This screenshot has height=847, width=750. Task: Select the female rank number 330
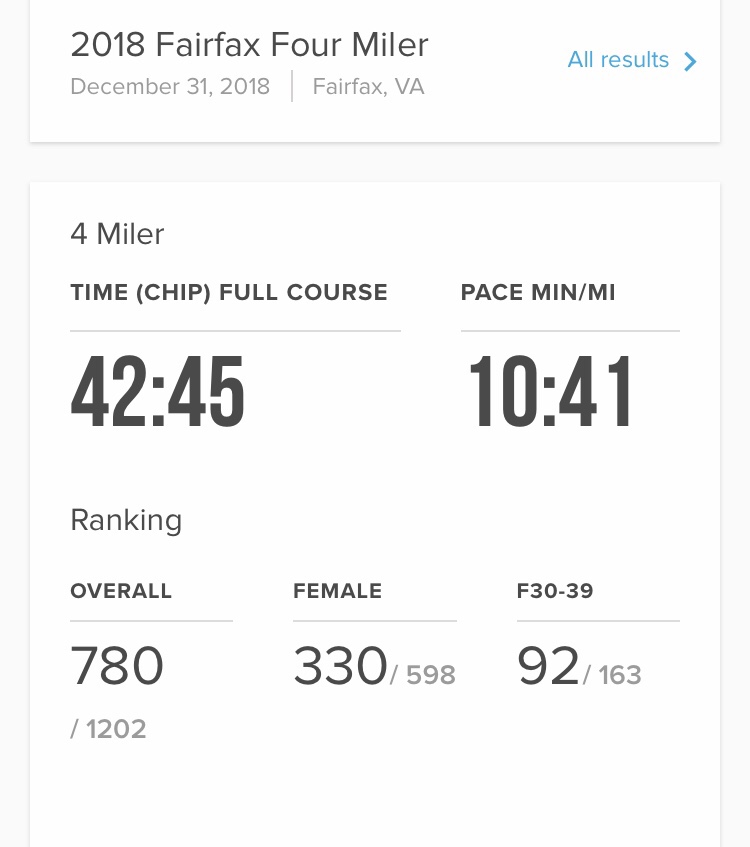(x=340, y=666)
